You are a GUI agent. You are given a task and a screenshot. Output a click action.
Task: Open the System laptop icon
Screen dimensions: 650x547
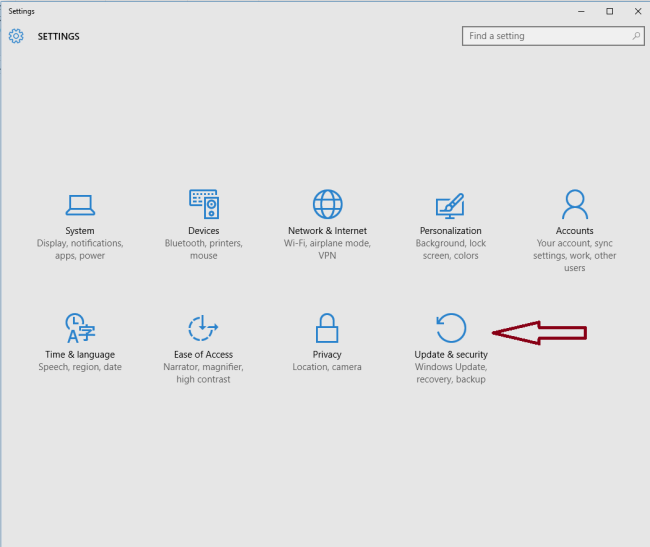click(80, 205)
